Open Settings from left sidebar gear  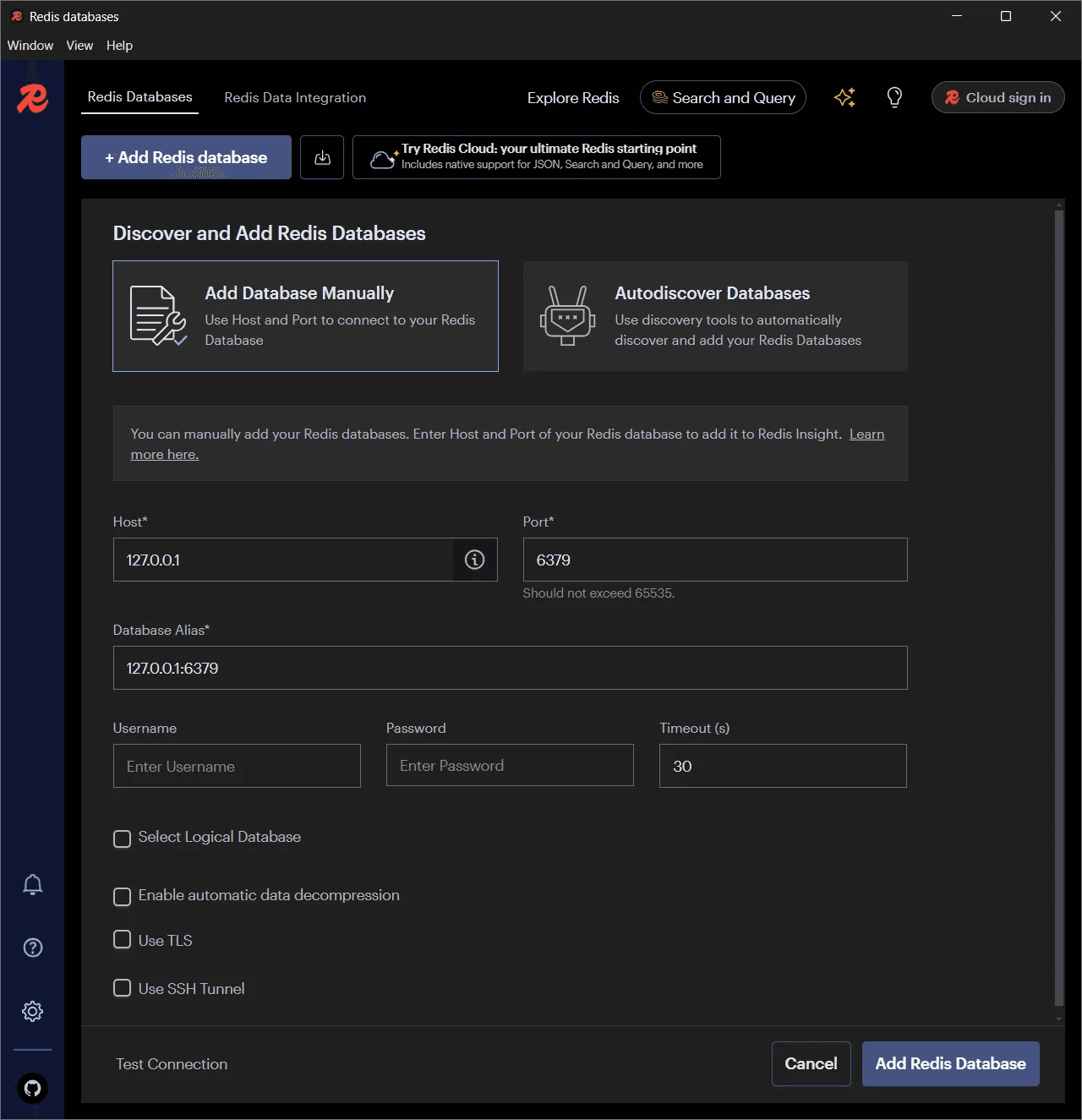tap(32, 1011)
